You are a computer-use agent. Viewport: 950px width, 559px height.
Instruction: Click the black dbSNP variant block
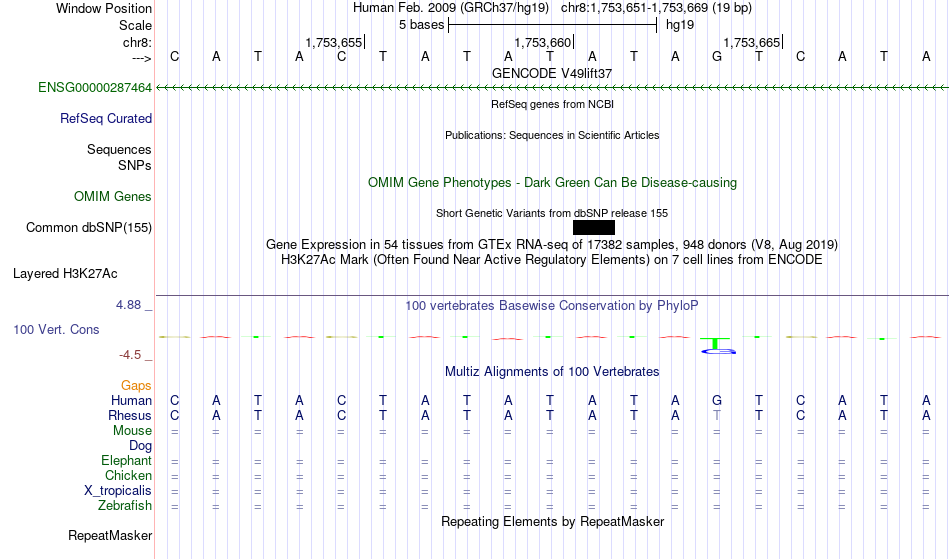[x=594, y=228]
